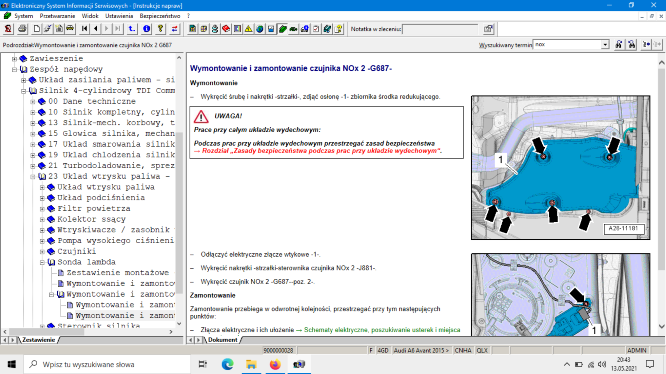Click the blue floppy disk icon

coord(271,29)
